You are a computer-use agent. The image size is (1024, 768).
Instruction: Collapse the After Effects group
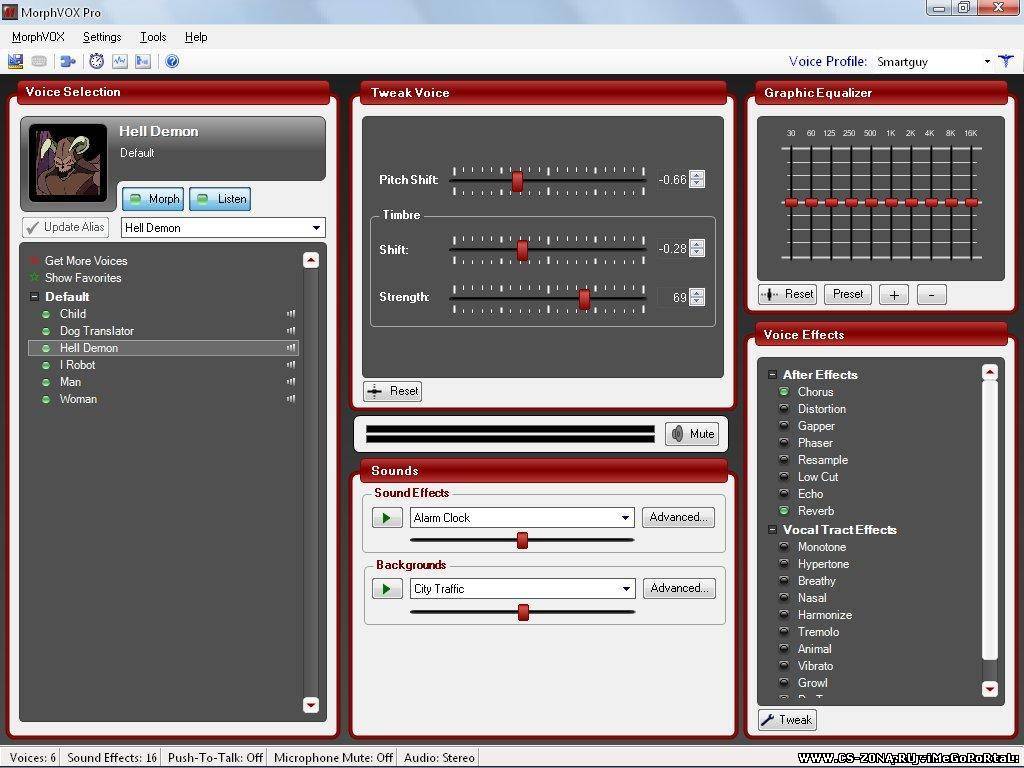(x=772, y=375)
